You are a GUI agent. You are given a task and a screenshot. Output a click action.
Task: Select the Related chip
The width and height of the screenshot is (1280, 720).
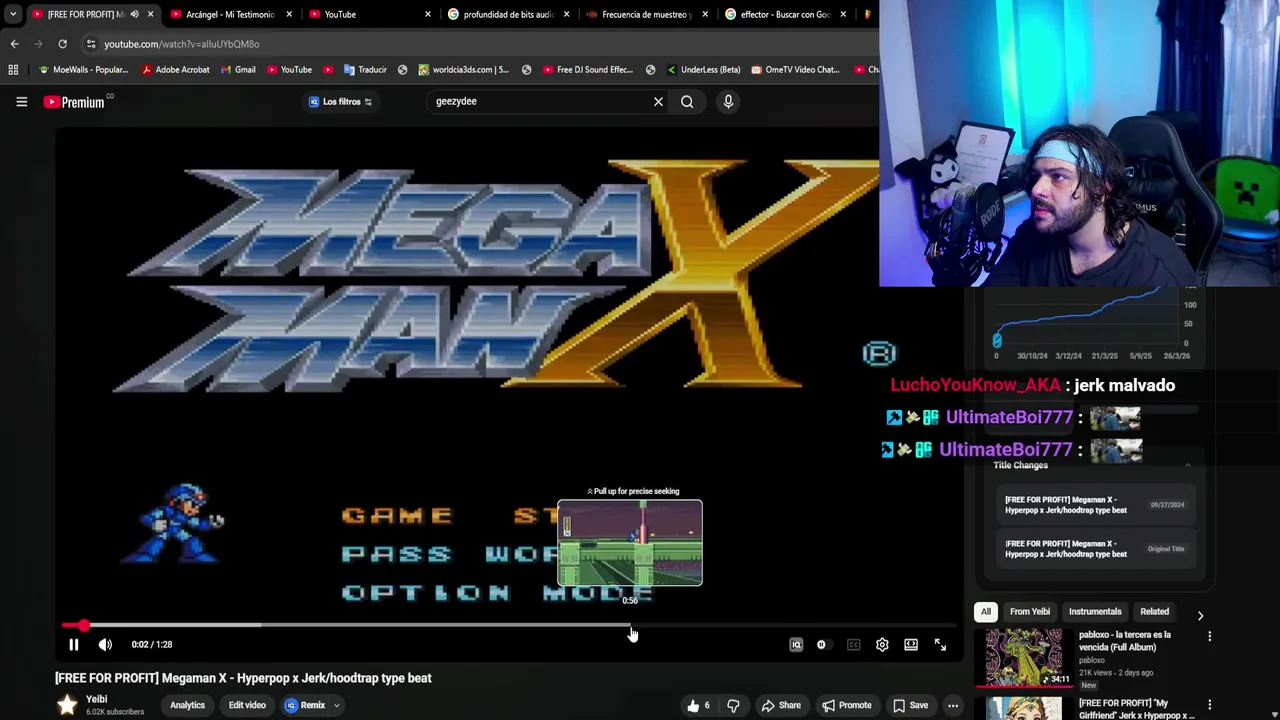[1154, 612]
